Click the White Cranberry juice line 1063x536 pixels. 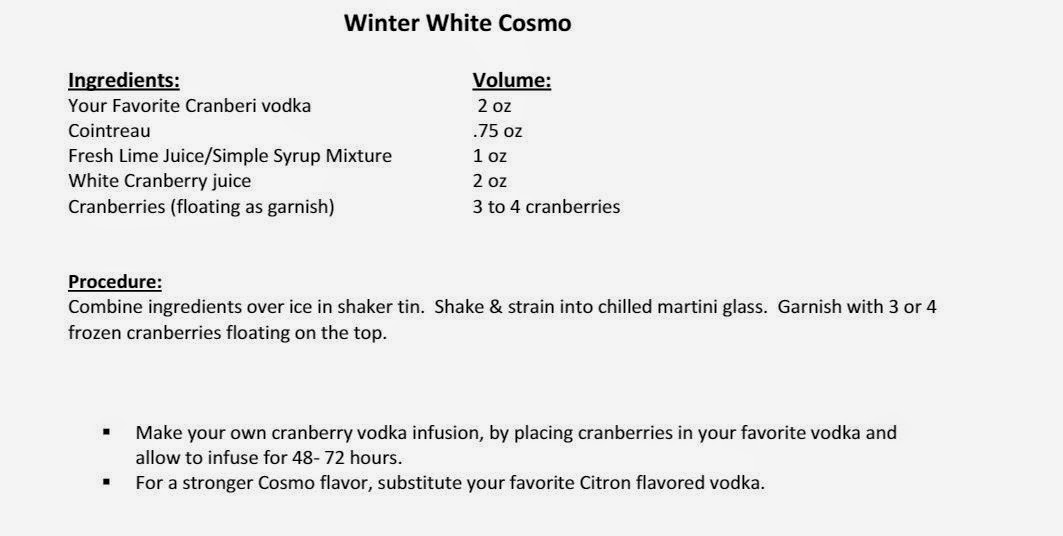159,181
